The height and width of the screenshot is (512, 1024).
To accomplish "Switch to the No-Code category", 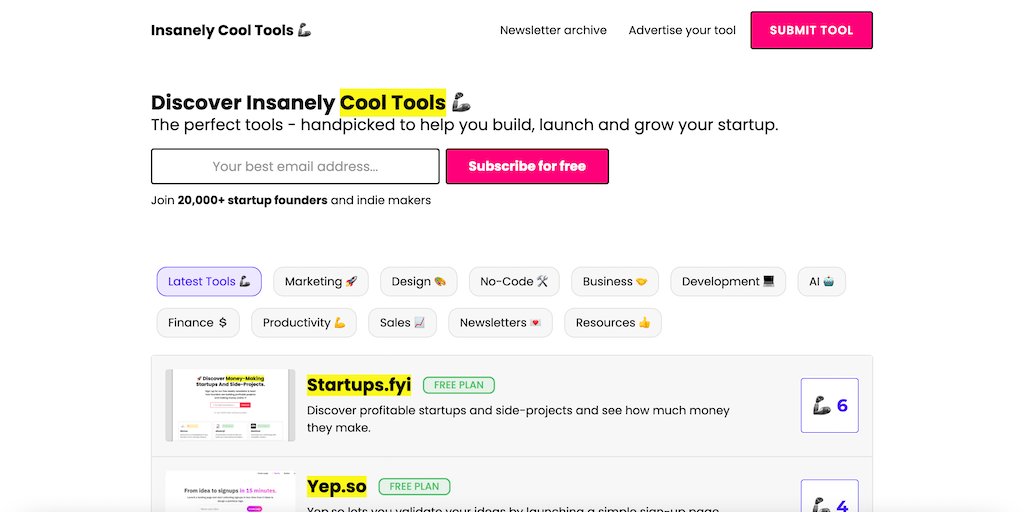I will tap(514, 281).
